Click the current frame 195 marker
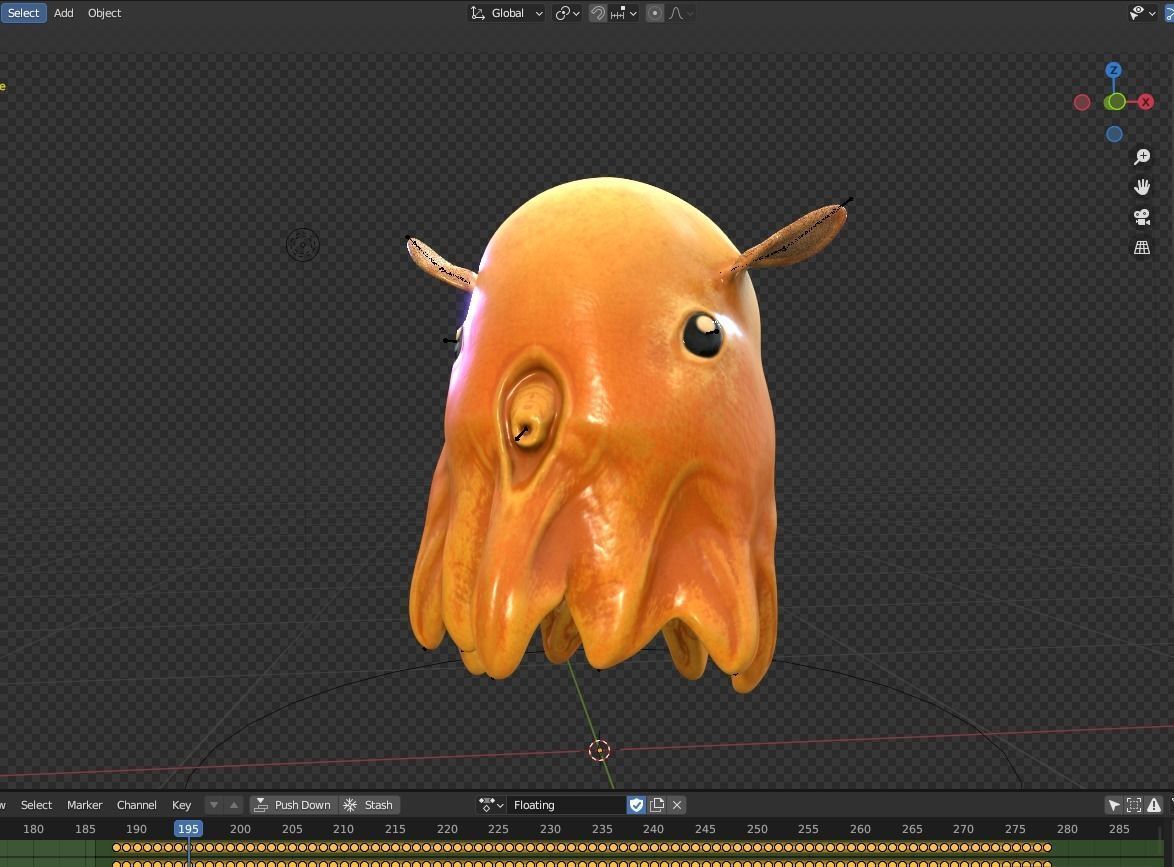The height and width of the screenshot is (867, 1174). (188, 829)
